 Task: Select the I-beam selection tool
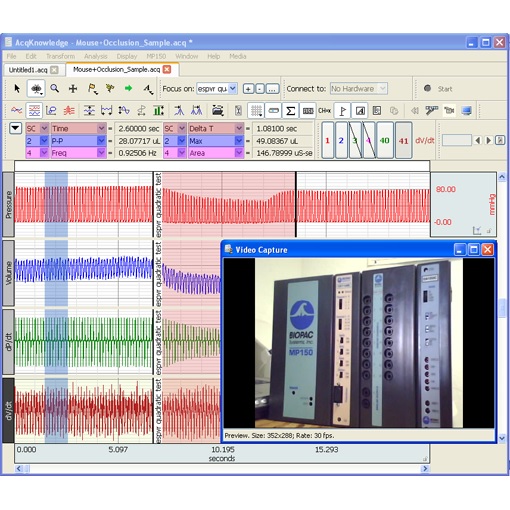tap(36, 88)
